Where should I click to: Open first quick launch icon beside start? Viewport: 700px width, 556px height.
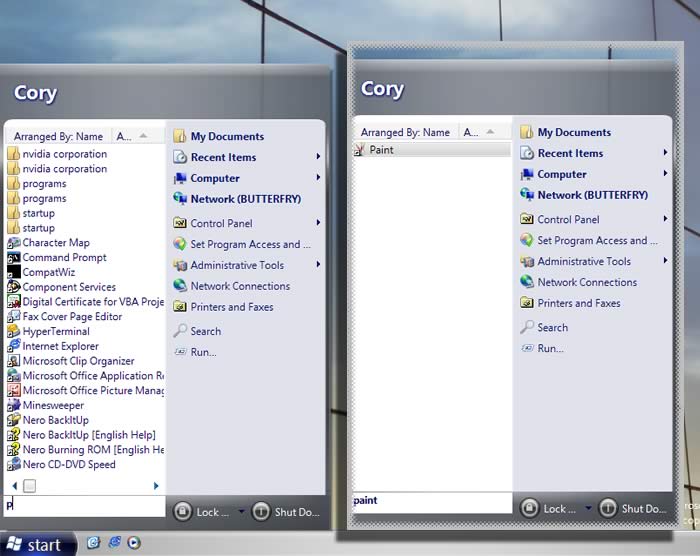[x=93, y=542]
